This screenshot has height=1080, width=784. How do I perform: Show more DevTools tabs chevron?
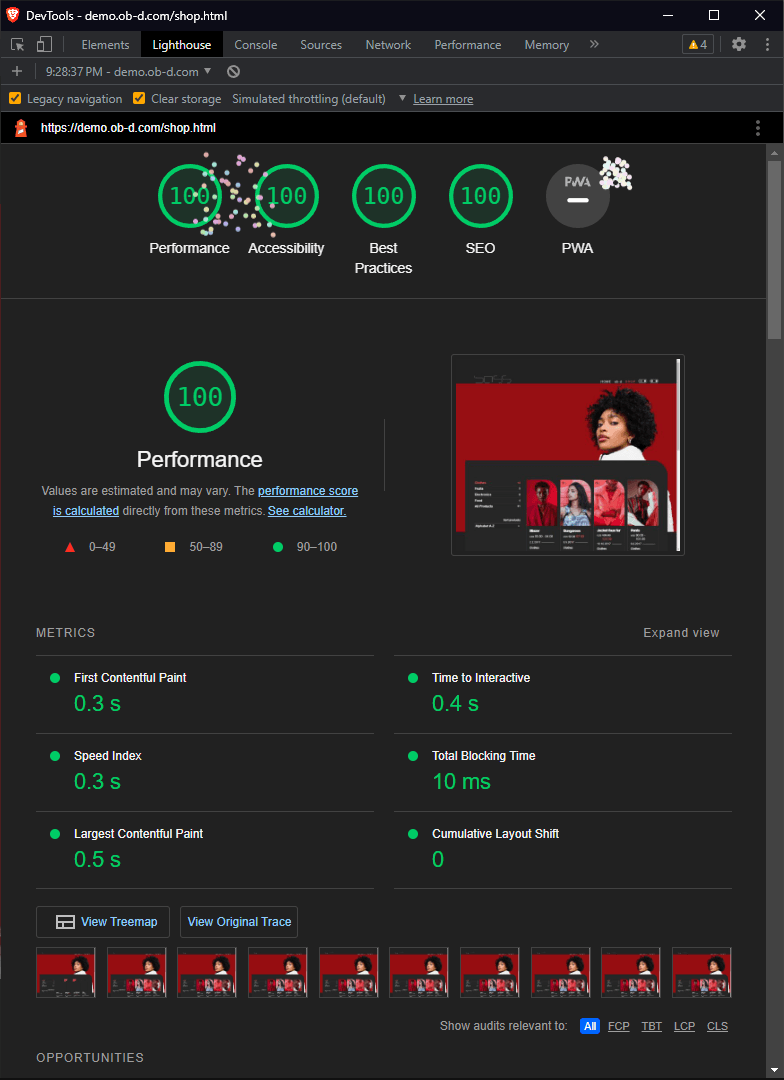tap(594, 44)
